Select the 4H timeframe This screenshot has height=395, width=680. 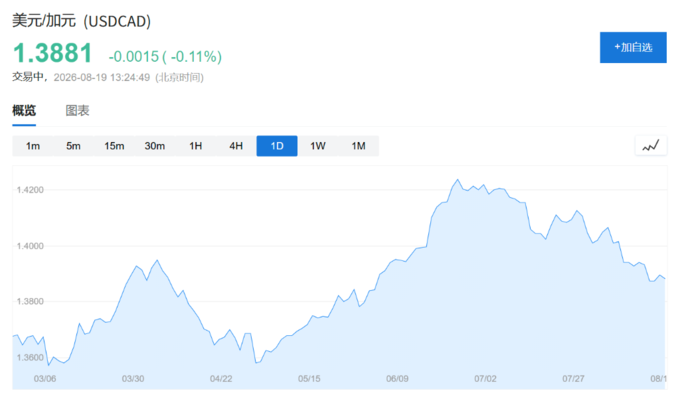pyautogui.click(x=236, y=146)
